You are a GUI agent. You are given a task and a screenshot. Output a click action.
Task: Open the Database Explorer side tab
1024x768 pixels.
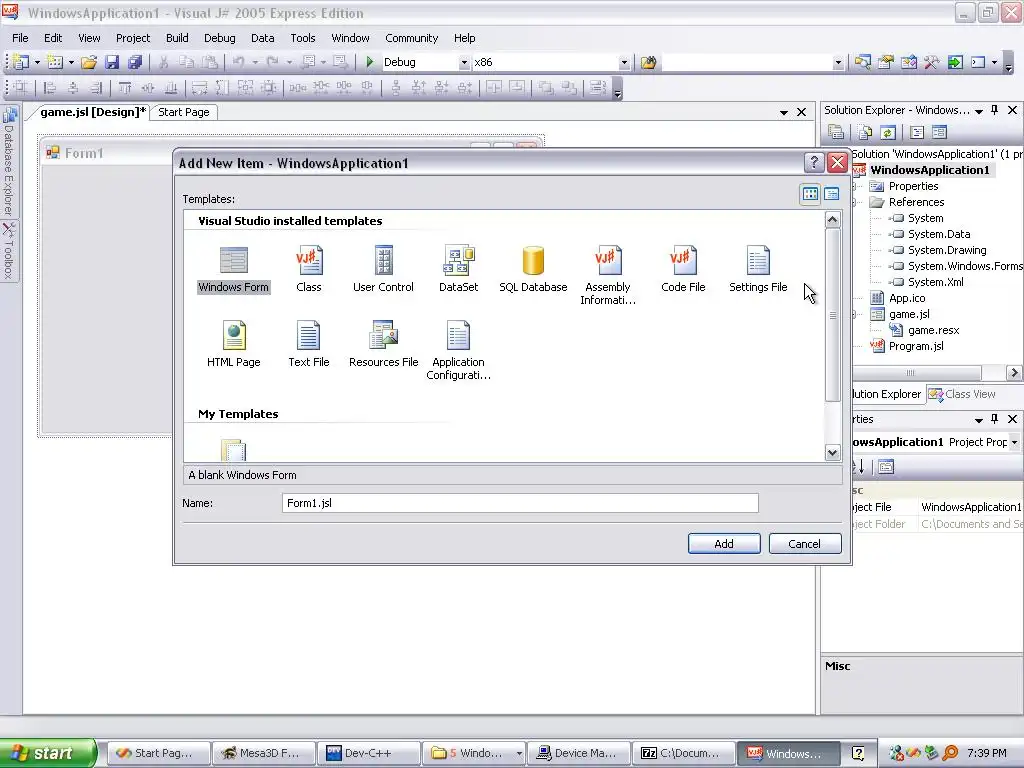(x=8, y=161)
